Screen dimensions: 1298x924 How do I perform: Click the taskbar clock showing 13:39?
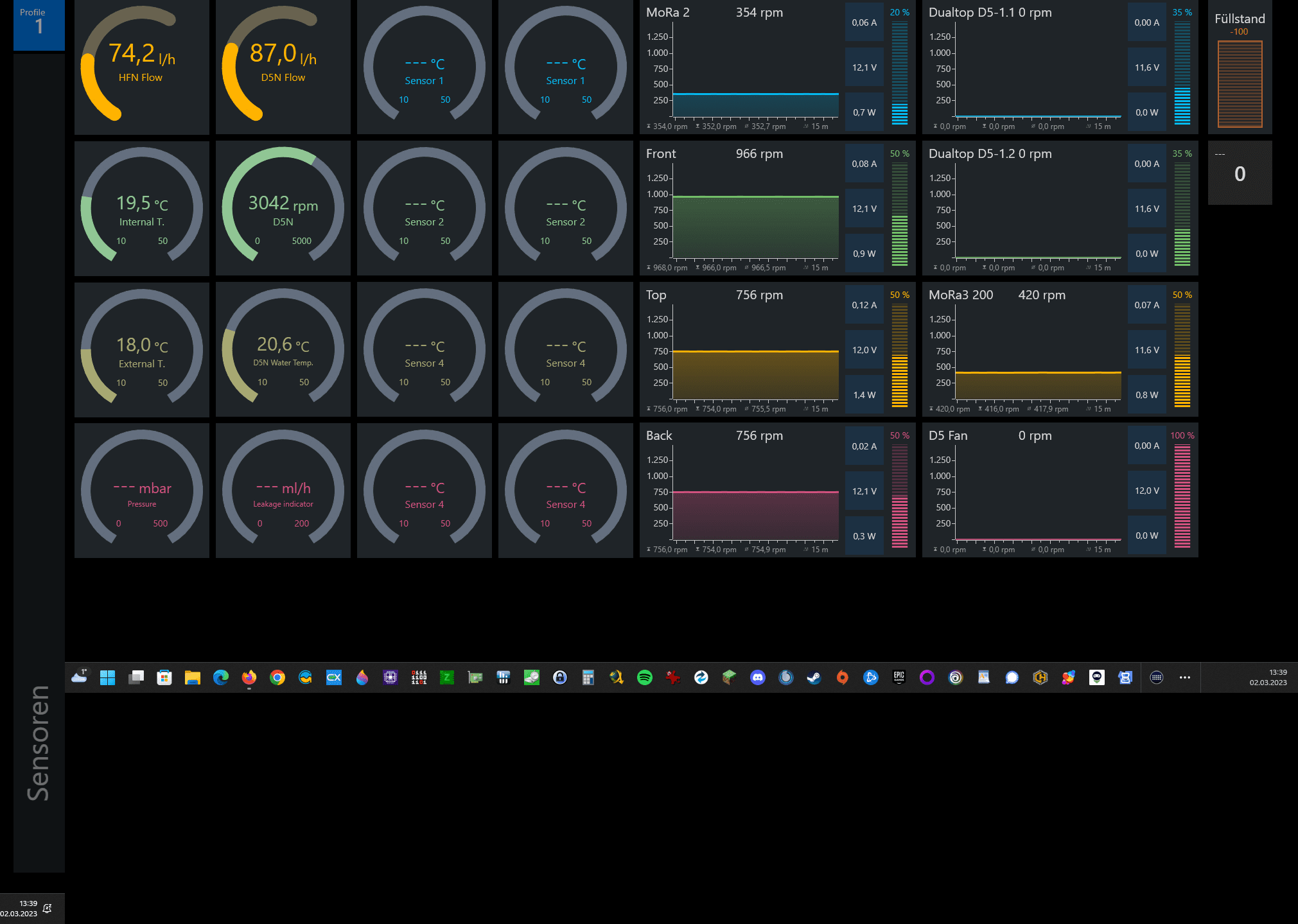1268,677
